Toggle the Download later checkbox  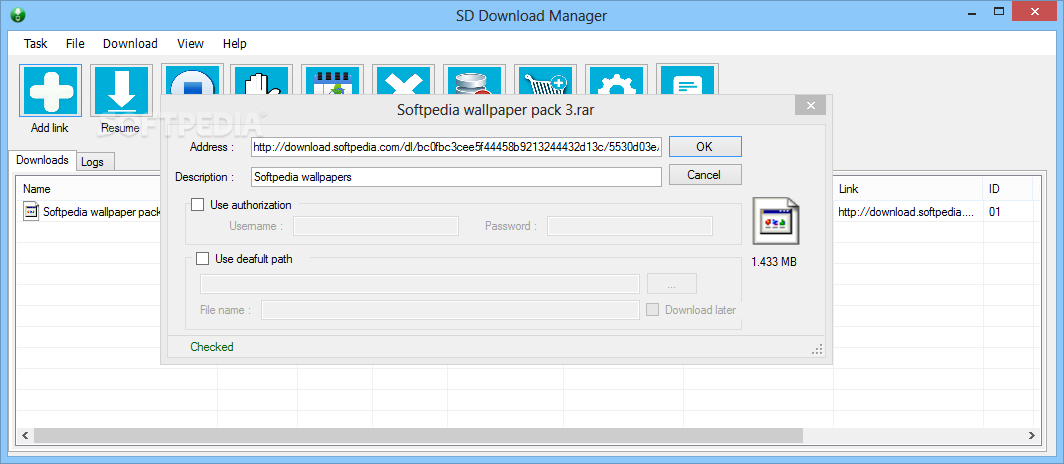pyautogui.click(x=653, y=310)
